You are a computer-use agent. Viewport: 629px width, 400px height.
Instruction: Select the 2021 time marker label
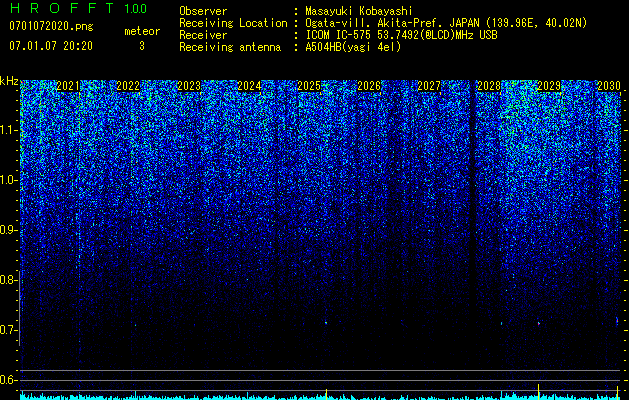tap(68, 86)
